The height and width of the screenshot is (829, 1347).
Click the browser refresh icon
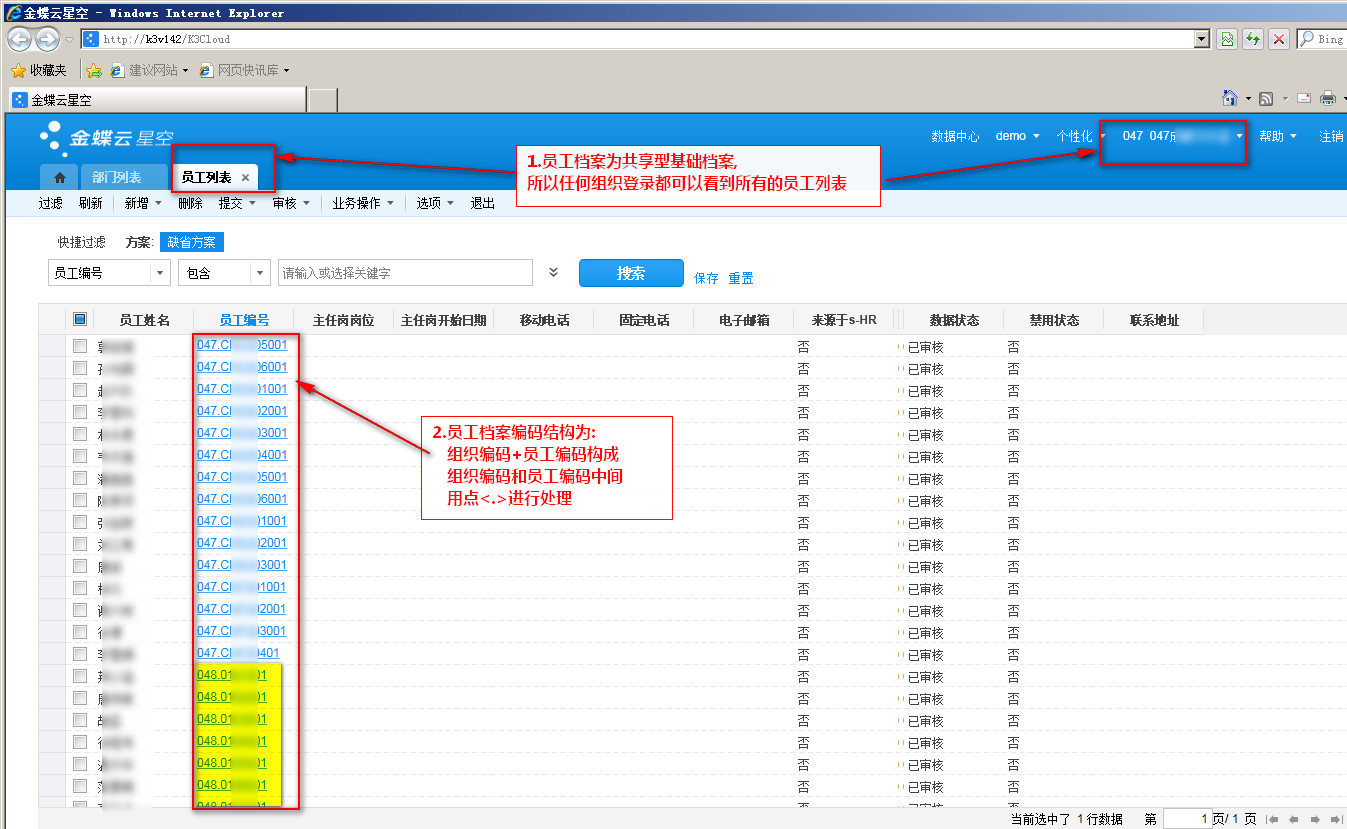pyautogui.click(x=1252, y=39)
